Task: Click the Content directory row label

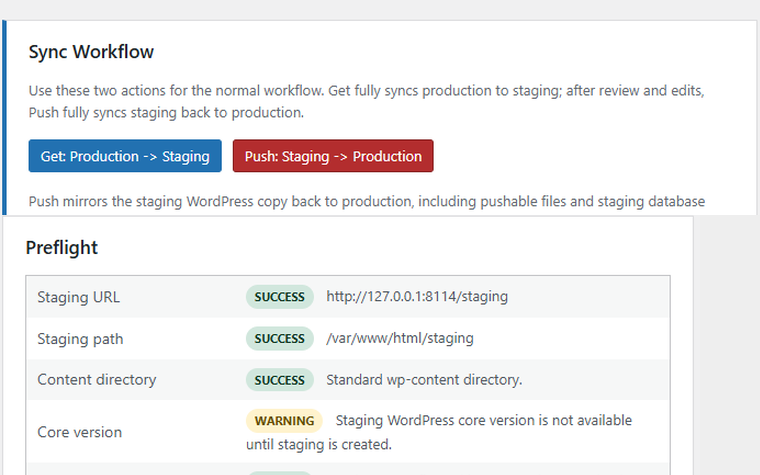Action: (x=97, y=380)
